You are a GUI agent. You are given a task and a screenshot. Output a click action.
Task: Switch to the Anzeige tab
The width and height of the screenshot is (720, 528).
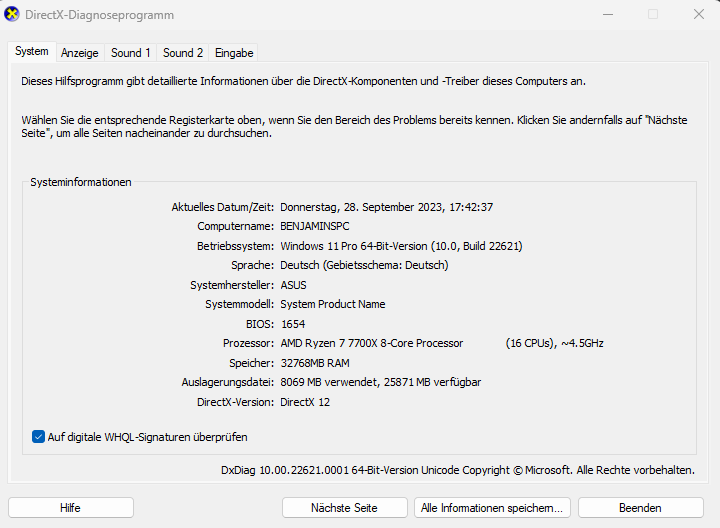coord(79,53)
